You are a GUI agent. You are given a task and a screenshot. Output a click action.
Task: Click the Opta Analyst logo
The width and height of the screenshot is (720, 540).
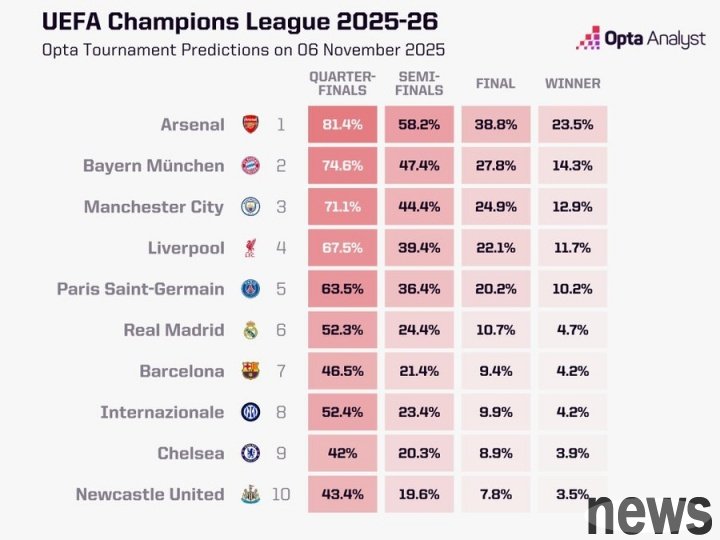point(640,39)
